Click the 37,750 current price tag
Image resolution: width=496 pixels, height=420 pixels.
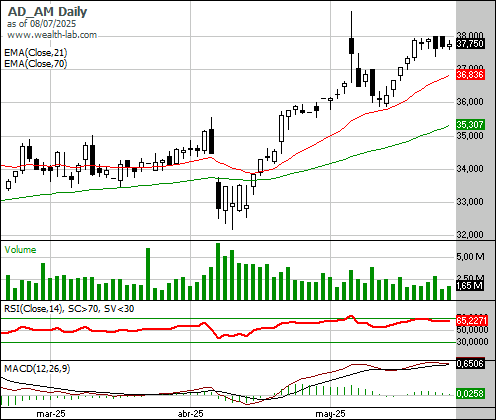[x=470, y=44]
